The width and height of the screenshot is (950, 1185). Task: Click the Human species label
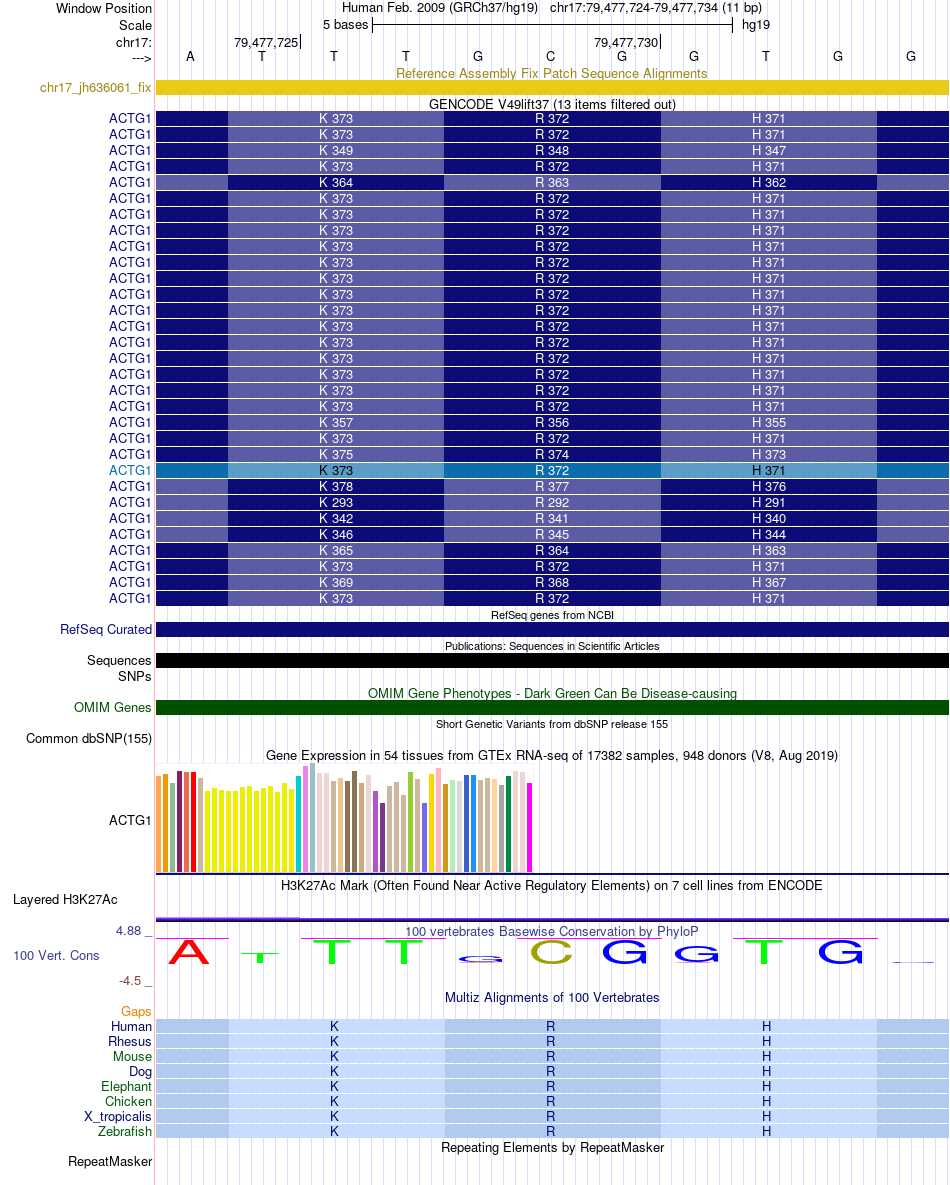pyautogui.click(x=132, y=1026)
